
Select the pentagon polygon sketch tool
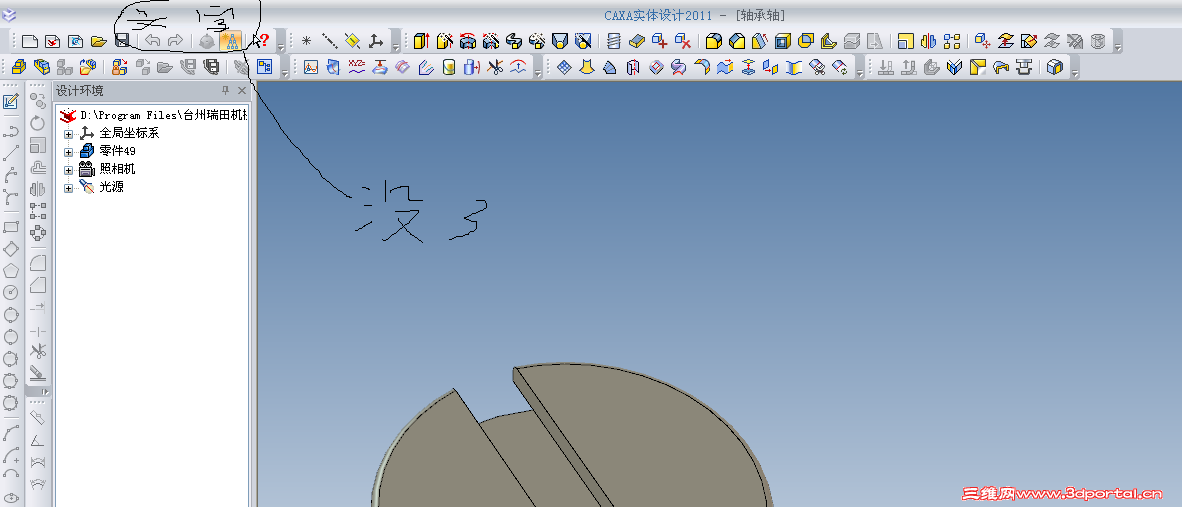click(x=11, y=270)
